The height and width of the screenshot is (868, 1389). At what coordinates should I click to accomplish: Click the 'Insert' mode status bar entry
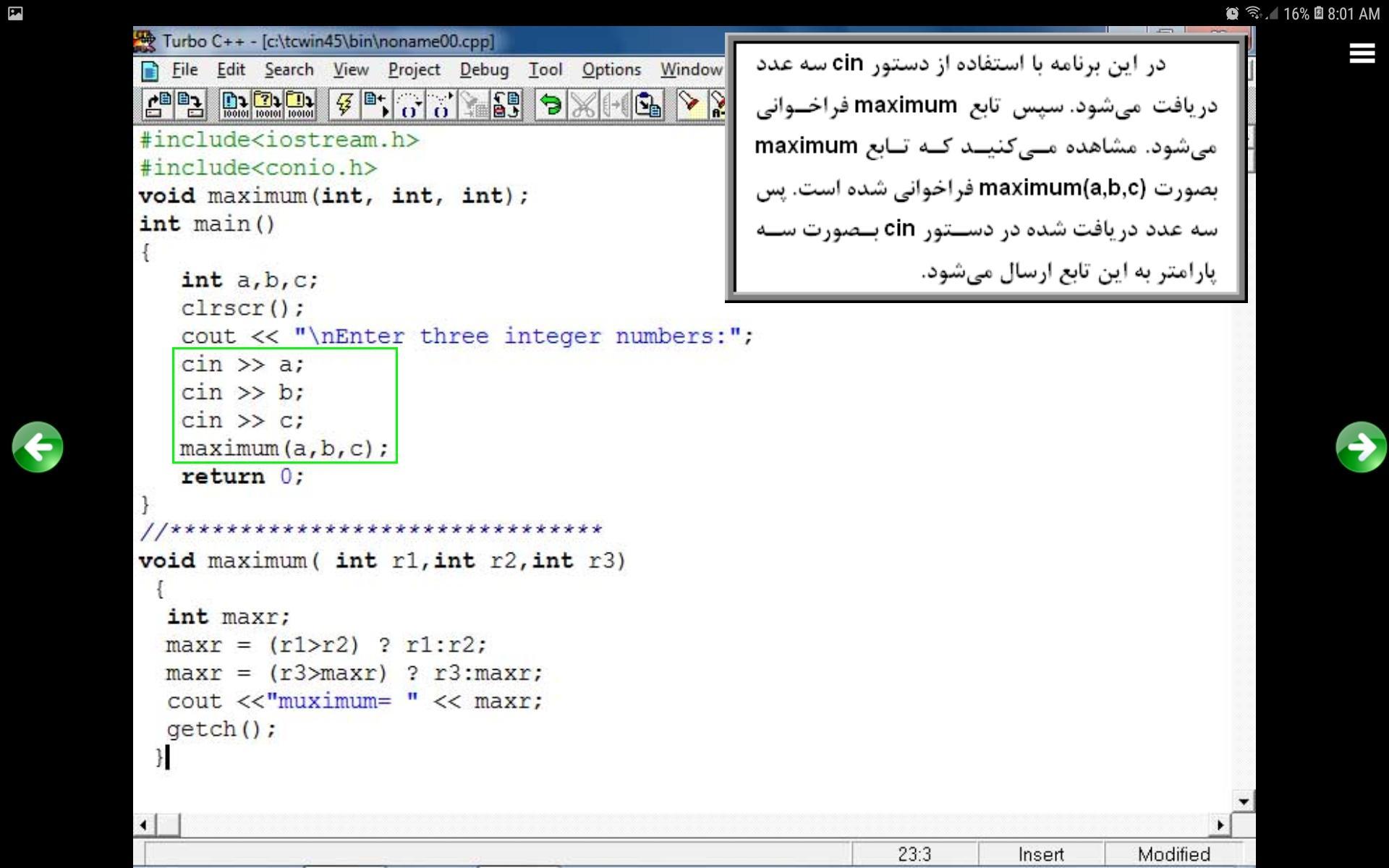point(1041,854)
